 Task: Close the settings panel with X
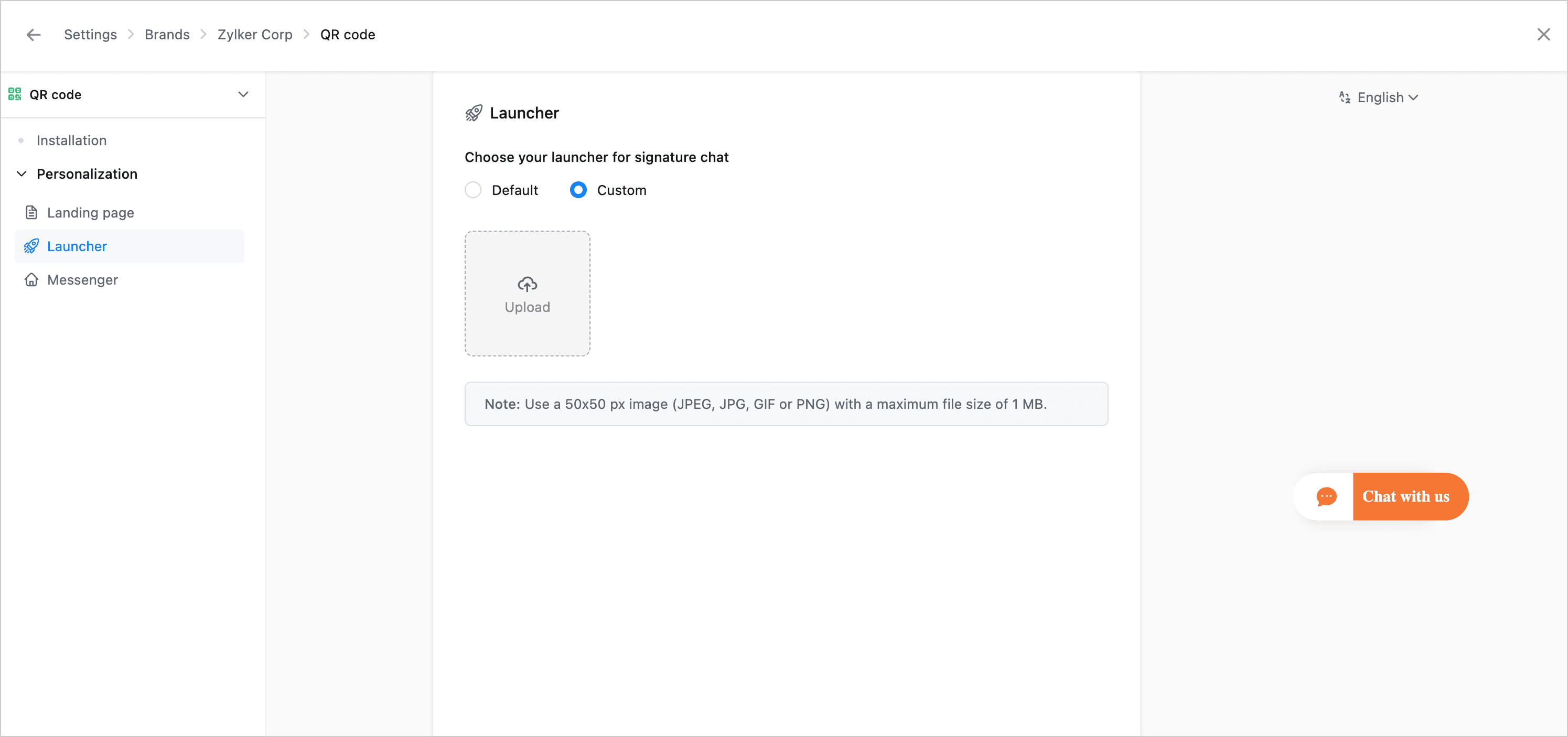1543,35
